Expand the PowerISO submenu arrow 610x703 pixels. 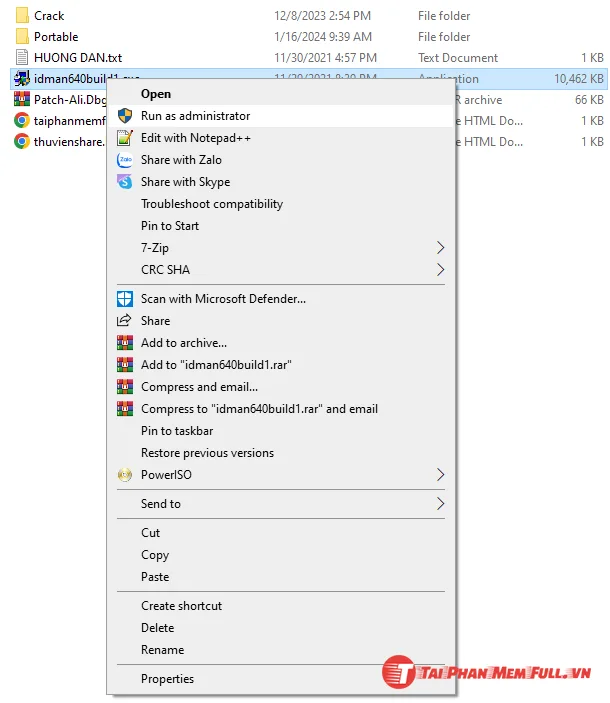point(440,474)
